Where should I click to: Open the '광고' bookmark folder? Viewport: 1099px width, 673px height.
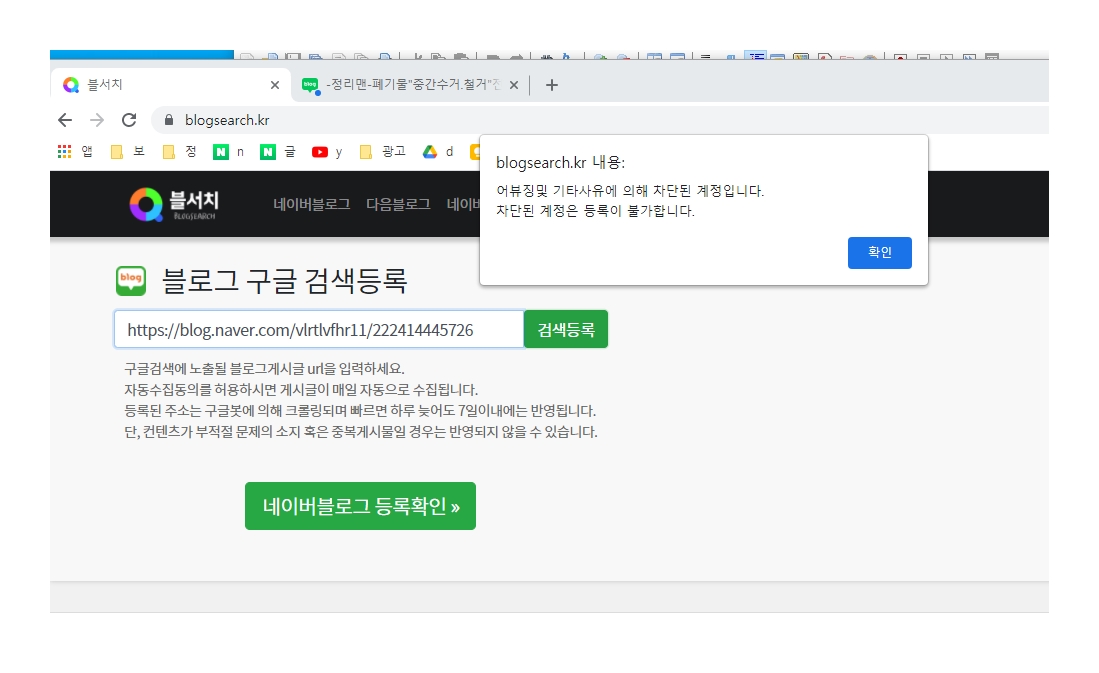click(383, 151)
